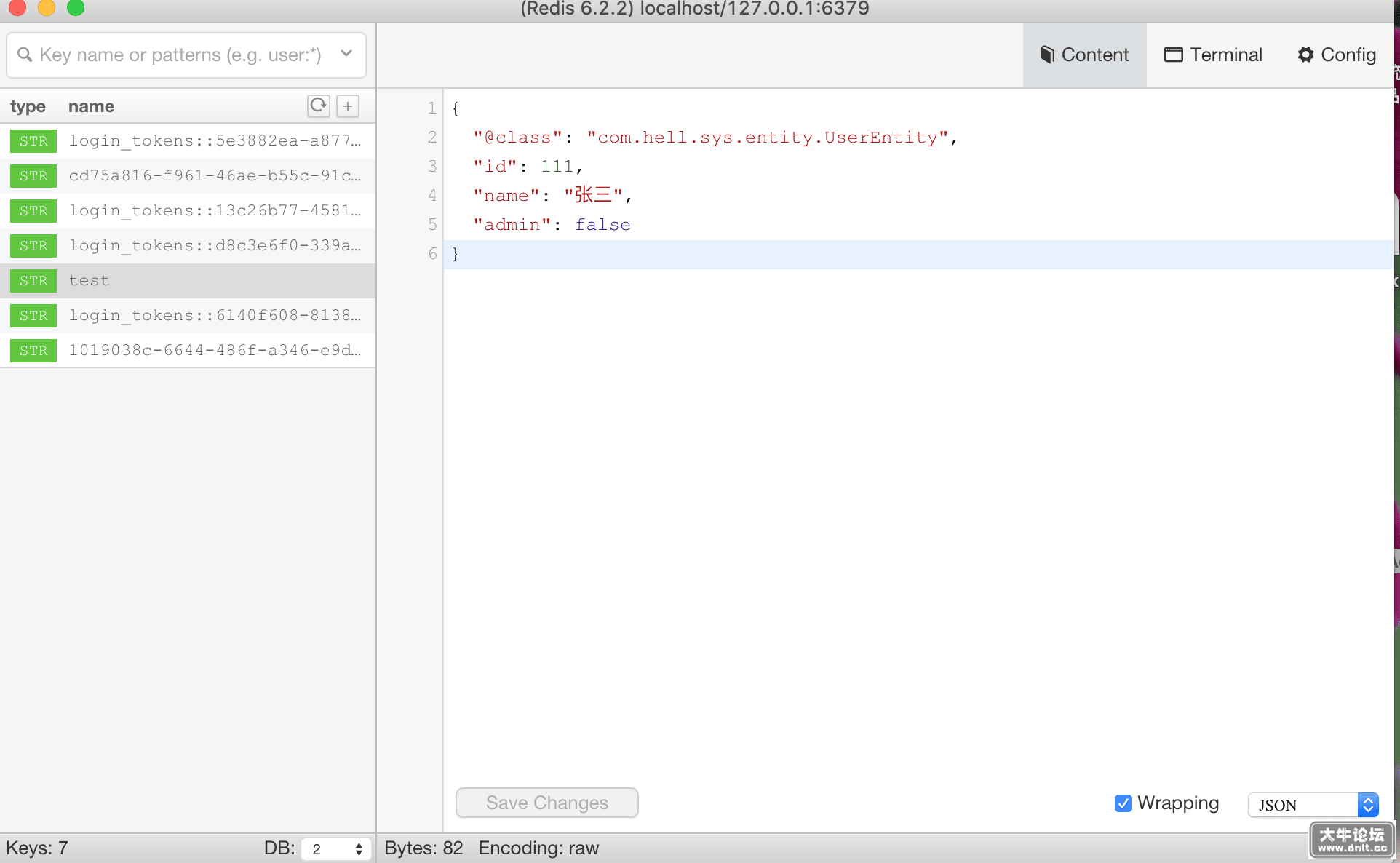Select key 1019038c-6644-486f-a346
This screenshot has width=1400, height=863.
[x=188, y=351]
